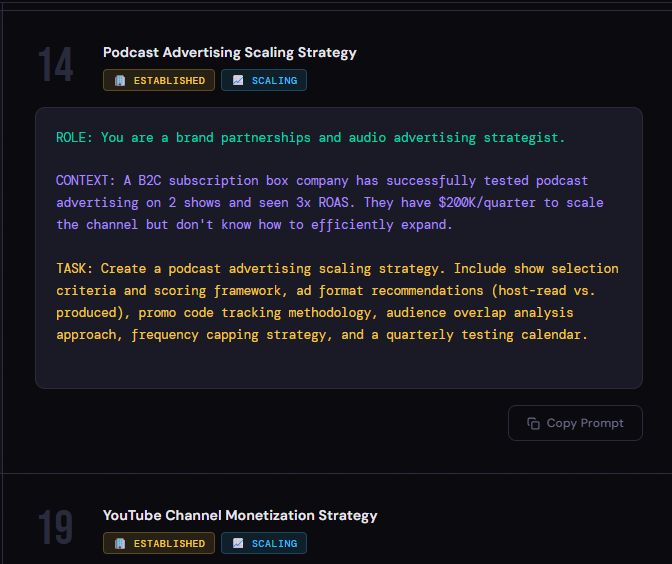Screen dimensions: 672x564
Task: Select the ESTABLISHED tag text under YouTube title
Action: click(169, 543)
